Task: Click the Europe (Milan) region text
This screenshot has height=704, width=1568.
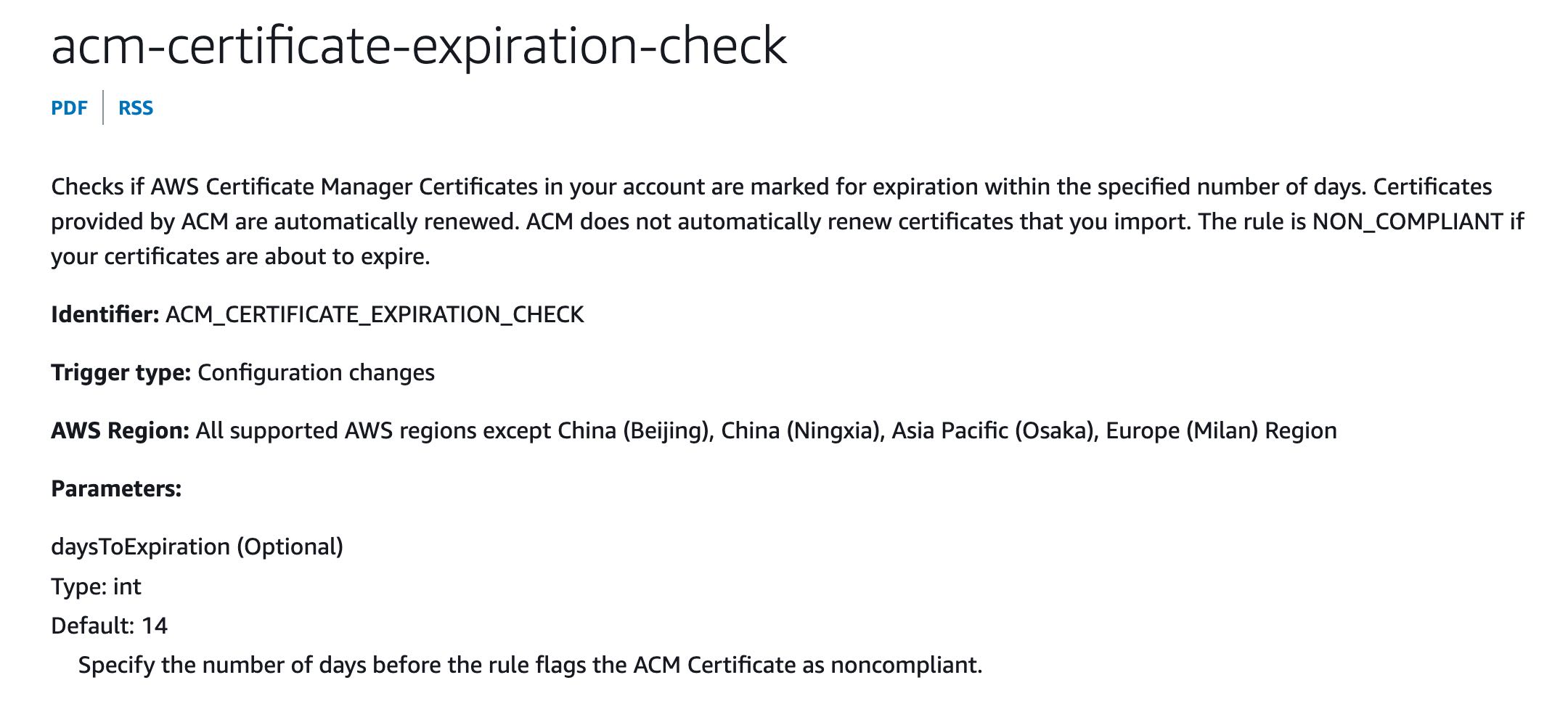Action: (x=1182, y=430)
